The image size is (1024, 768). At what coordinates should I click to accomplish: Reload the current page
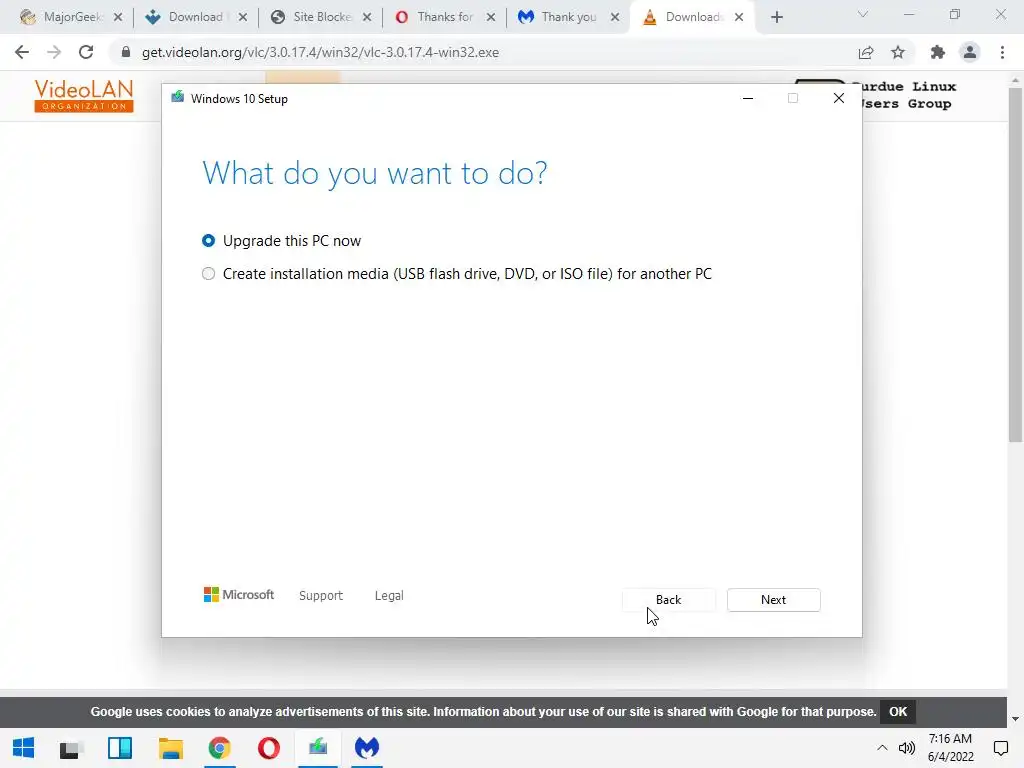[x=86, y=52]
